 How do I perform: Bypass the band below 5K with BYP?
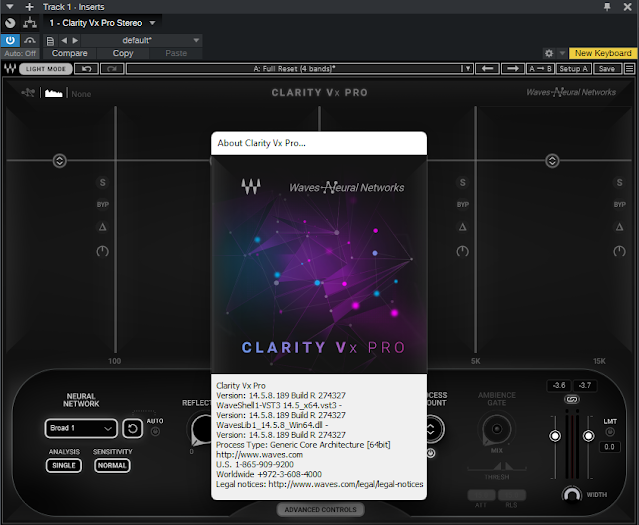pyautogui.click(x=463, y=205)
